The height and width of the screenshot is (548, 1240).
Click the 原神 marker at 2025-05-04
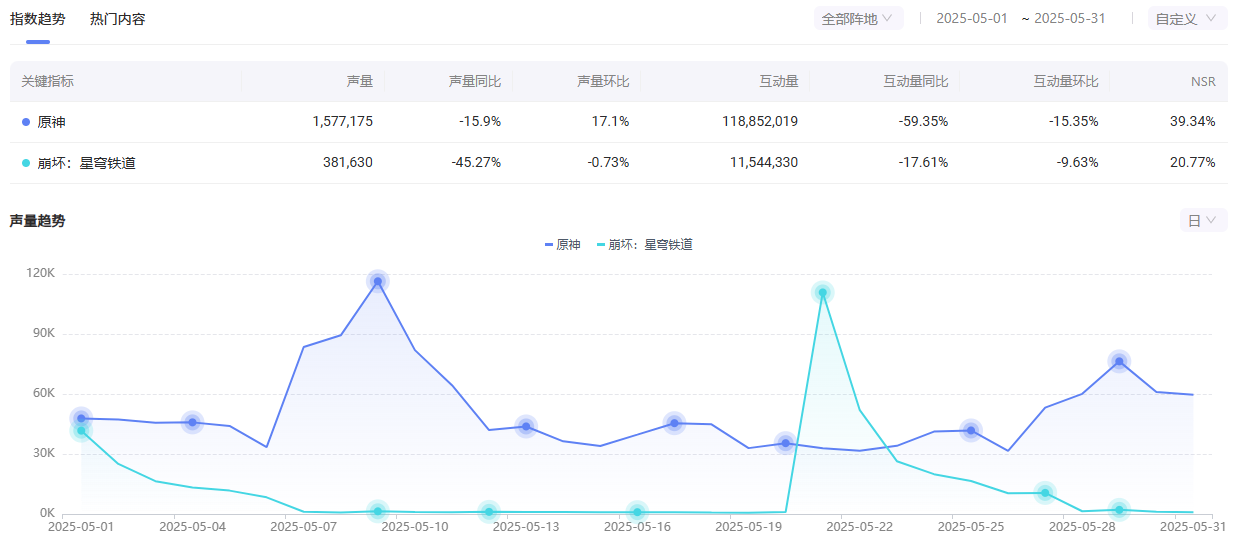pyautogui.click(x=192, y=422)
